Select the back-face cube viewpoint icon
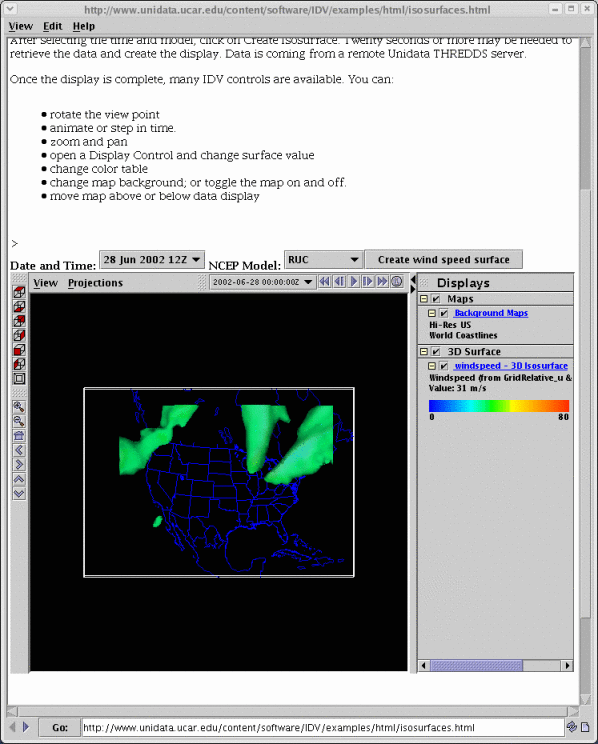This screenshot has height=744, width=598. pos(19,321)
